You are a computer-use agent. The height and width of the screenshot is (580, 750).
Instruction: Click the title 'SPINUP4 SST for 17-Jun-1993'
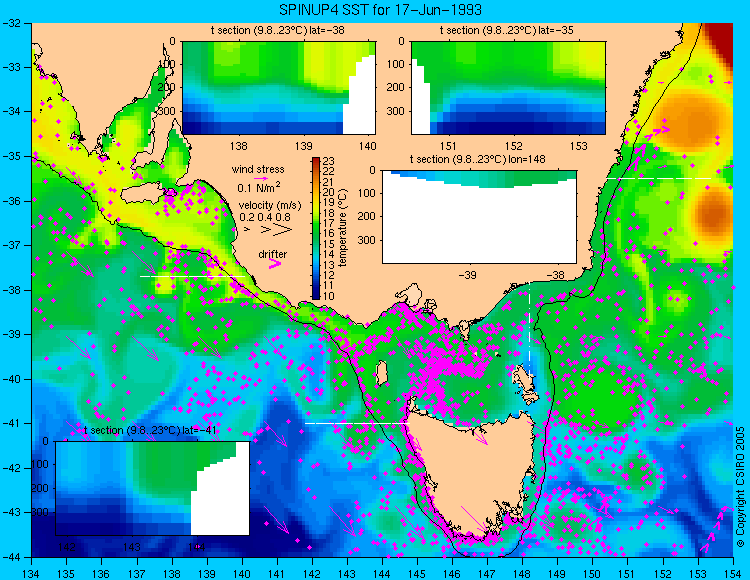pyautogui.click(x=380, y=9)
